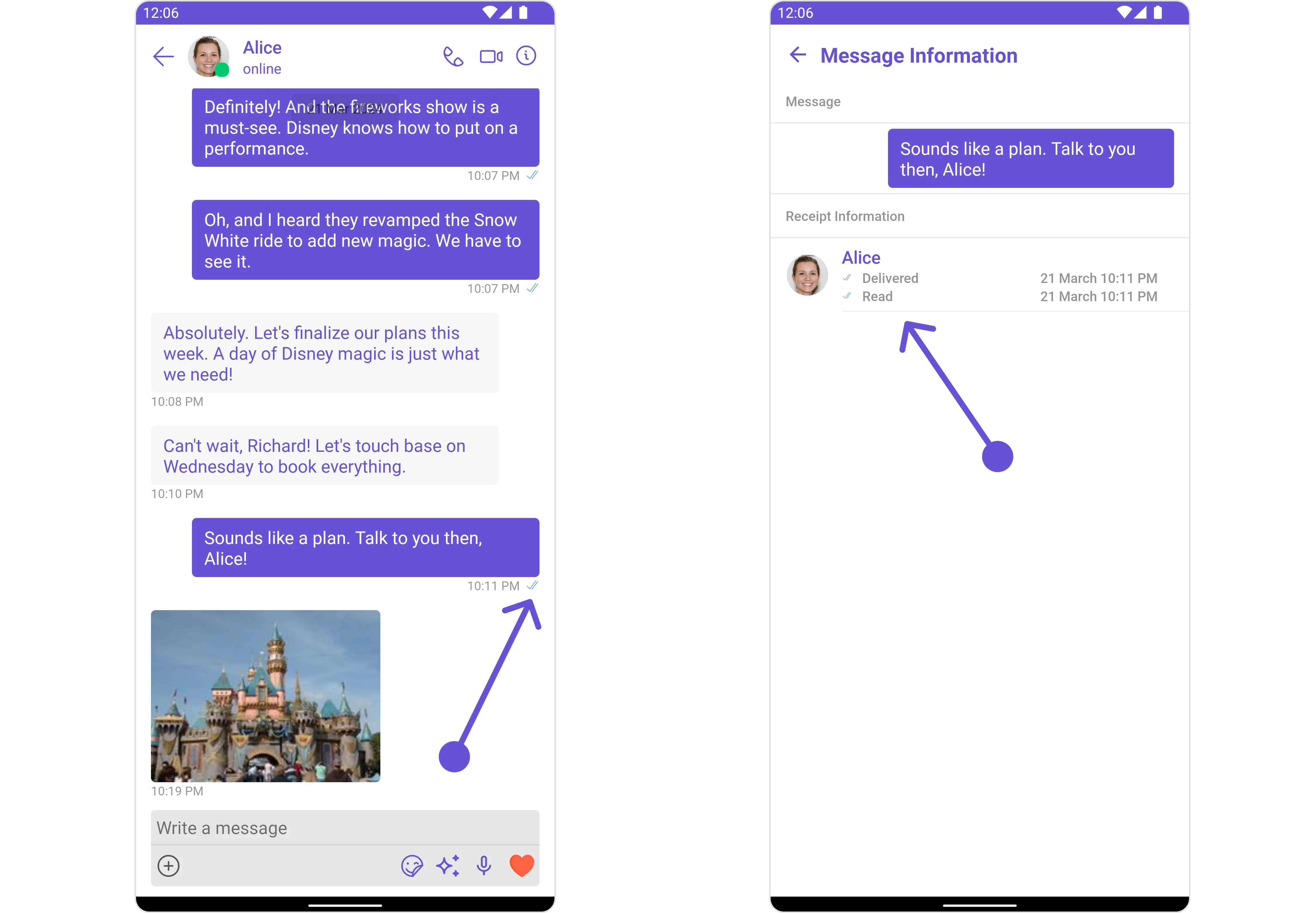This screenshot has height=913, width=1316.
Task: Open the Disney castle image thumbnail
Action: [265, 696]
